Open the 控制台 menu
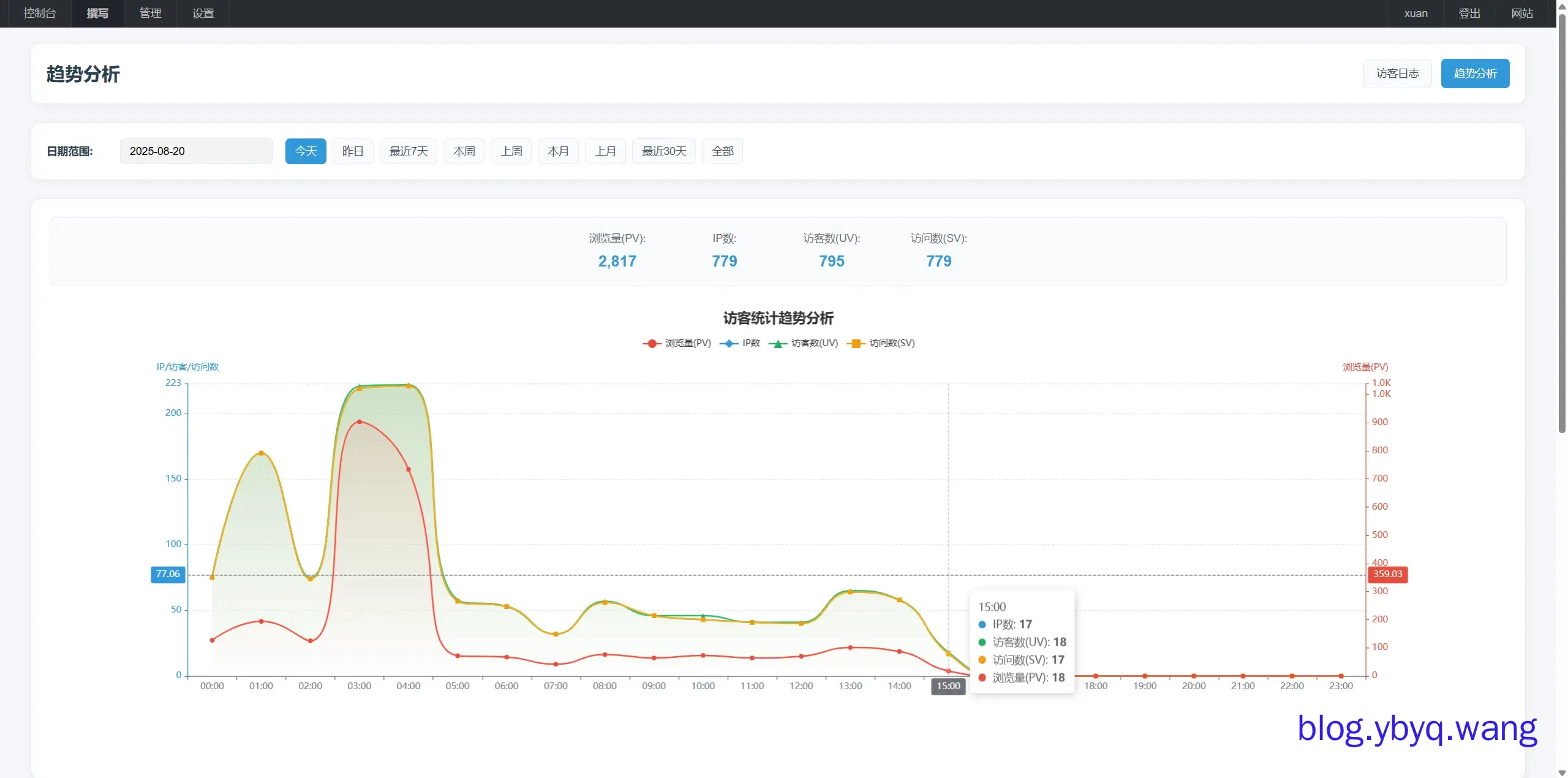1568x778 pixels. [39, 13]
